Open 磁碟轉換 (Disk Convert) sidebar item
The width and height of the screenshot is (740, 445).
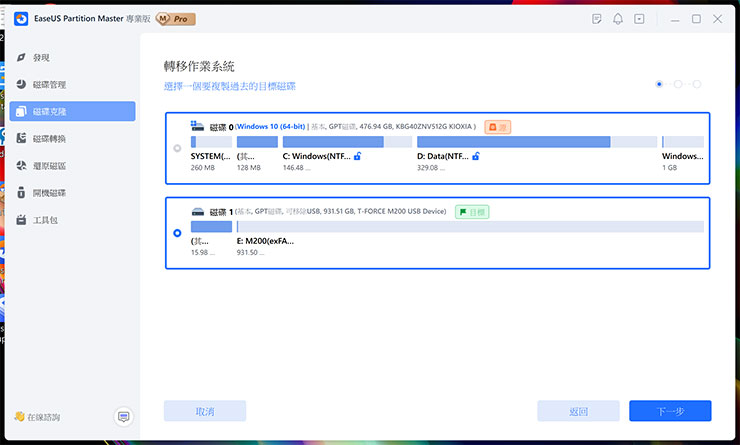pyautogui.click(x=72, y=138)
